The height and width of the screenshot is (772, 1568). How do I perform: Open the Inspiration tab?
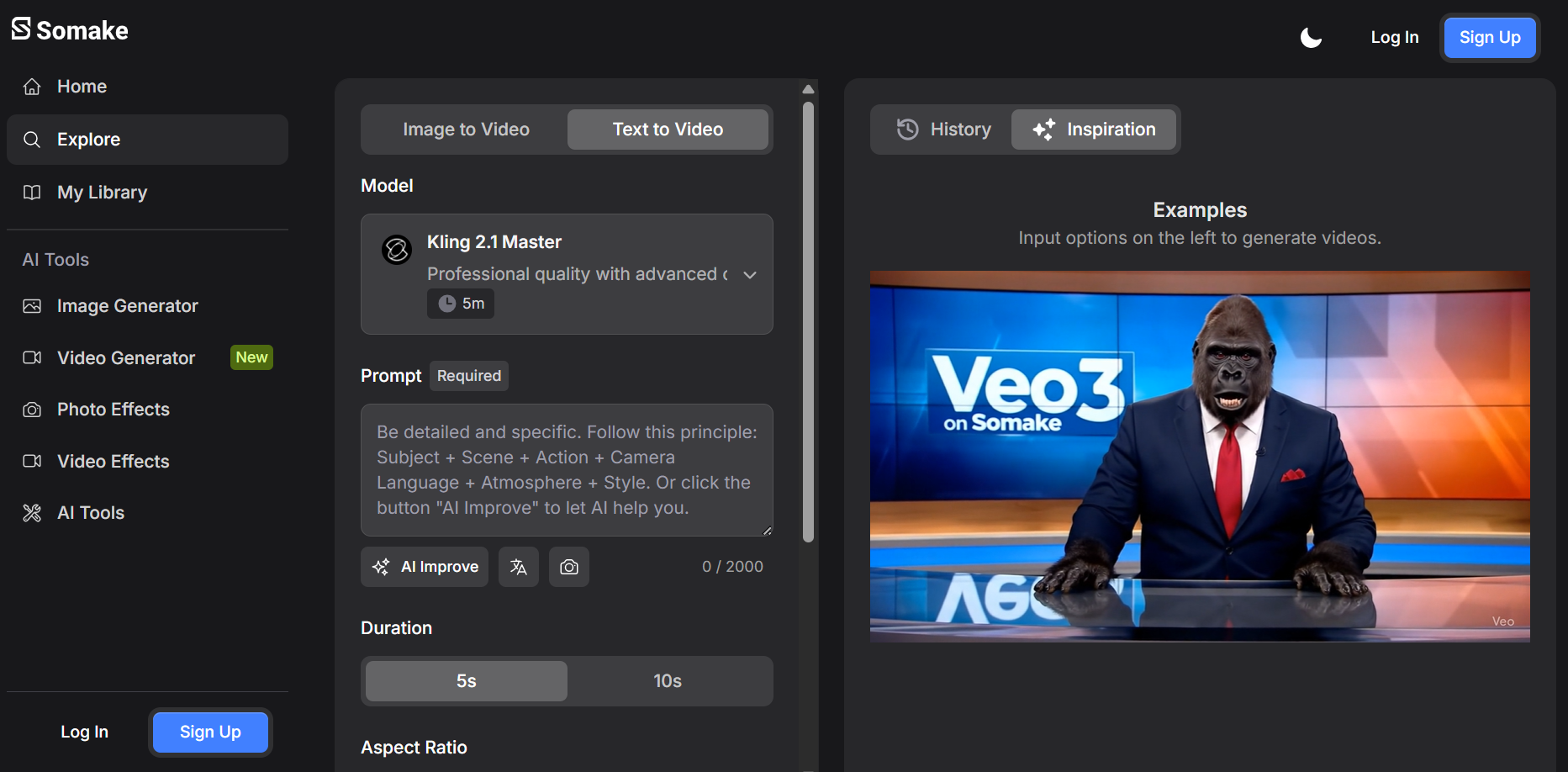pyautogui.click(x=1094, y=130)
